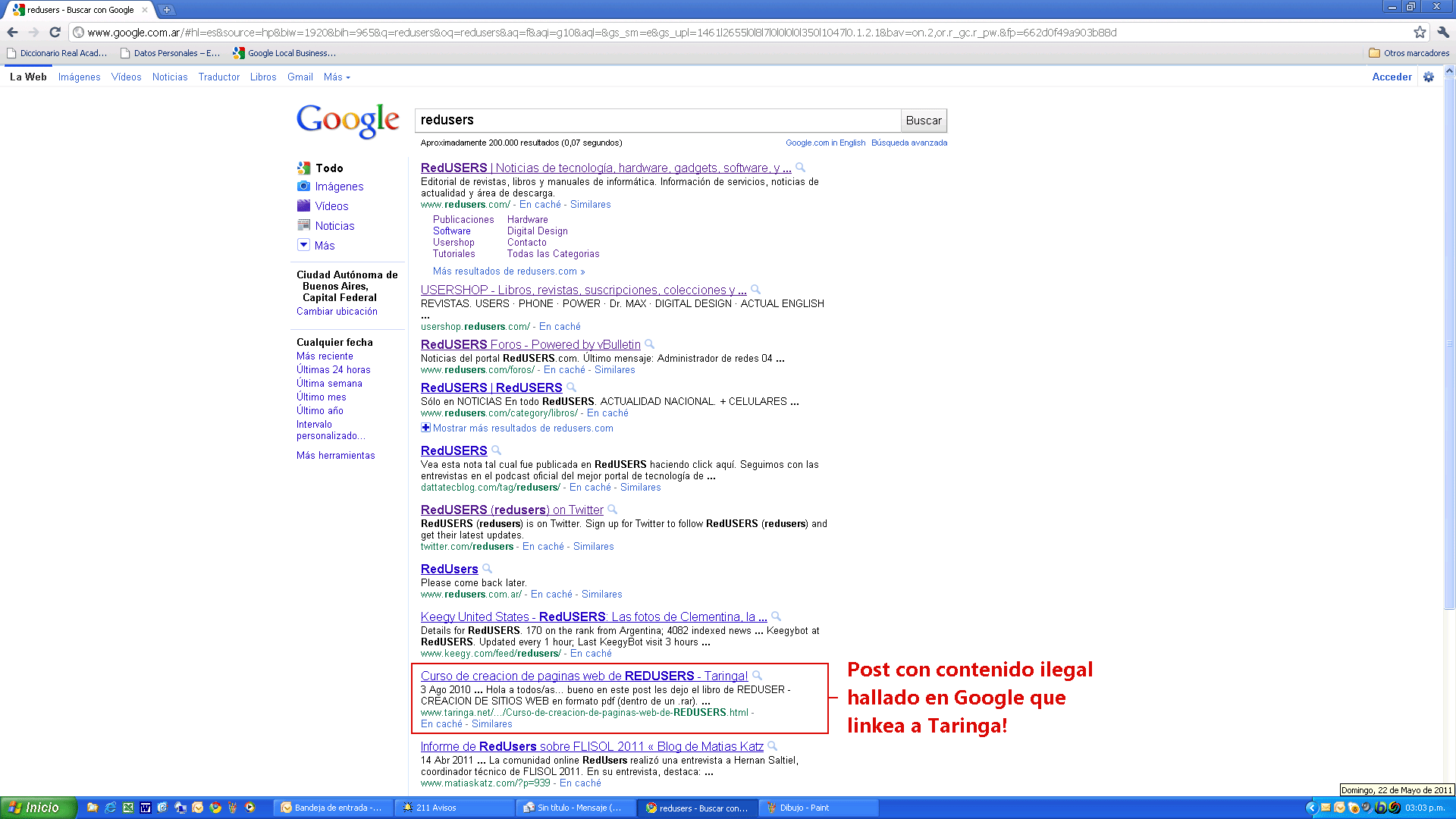This screenshot has height=819, width=1456.
Task: Open Datos Personales bookmark
Action: click(171, 53)
